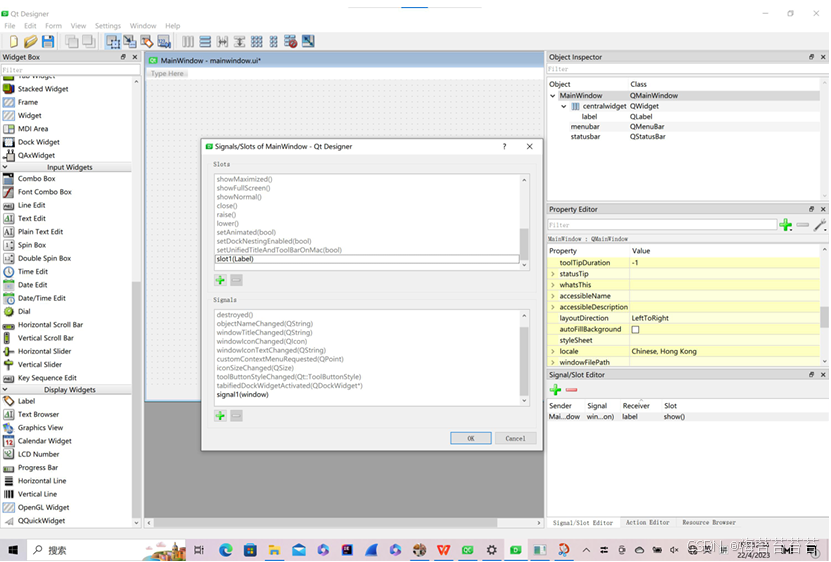
Task: Add a connection in Signal/Slot Editor
Action: point(555,390)
